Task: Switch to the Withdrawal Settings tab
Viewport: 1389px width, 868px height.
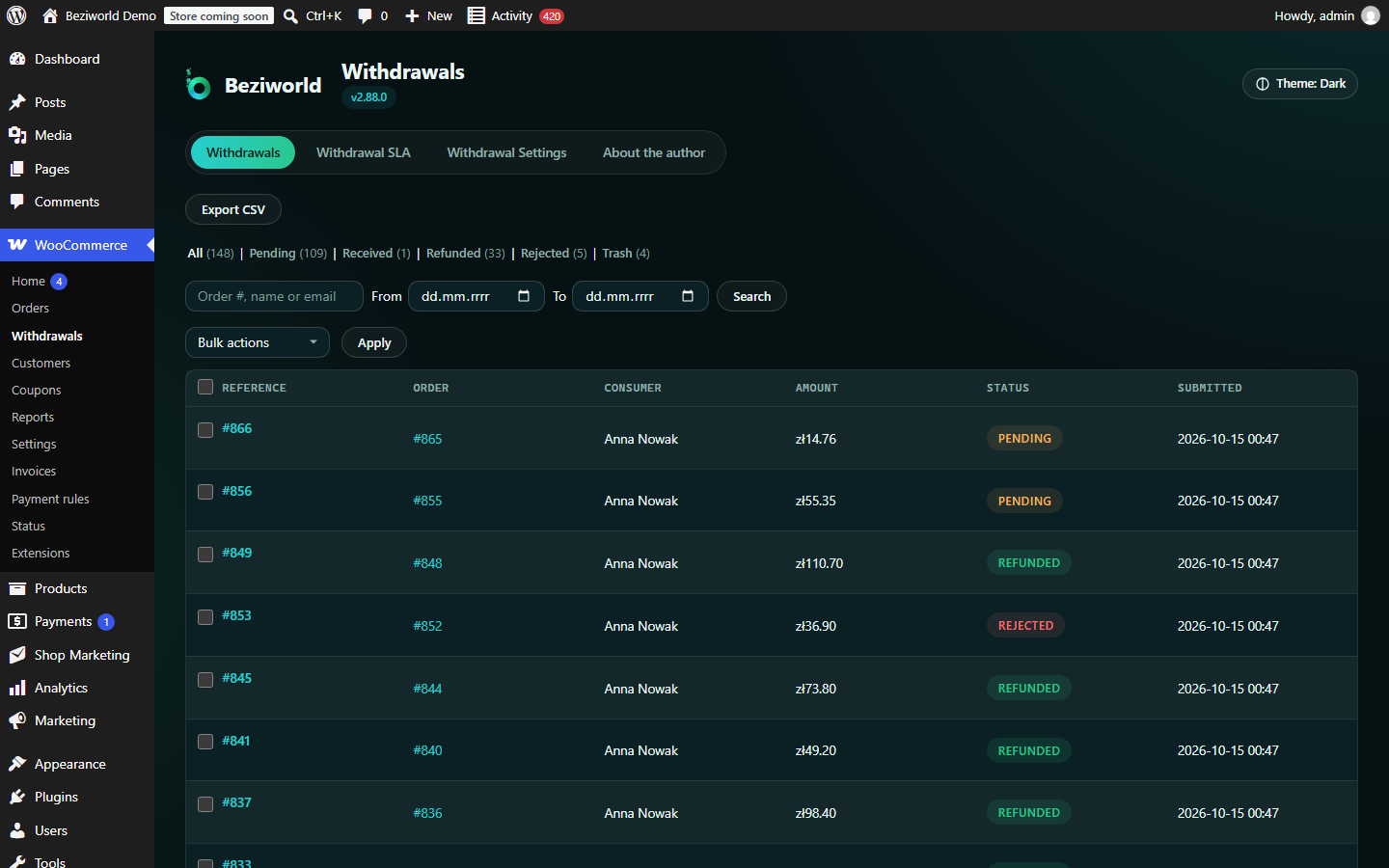Action: [x=506, y=152]
